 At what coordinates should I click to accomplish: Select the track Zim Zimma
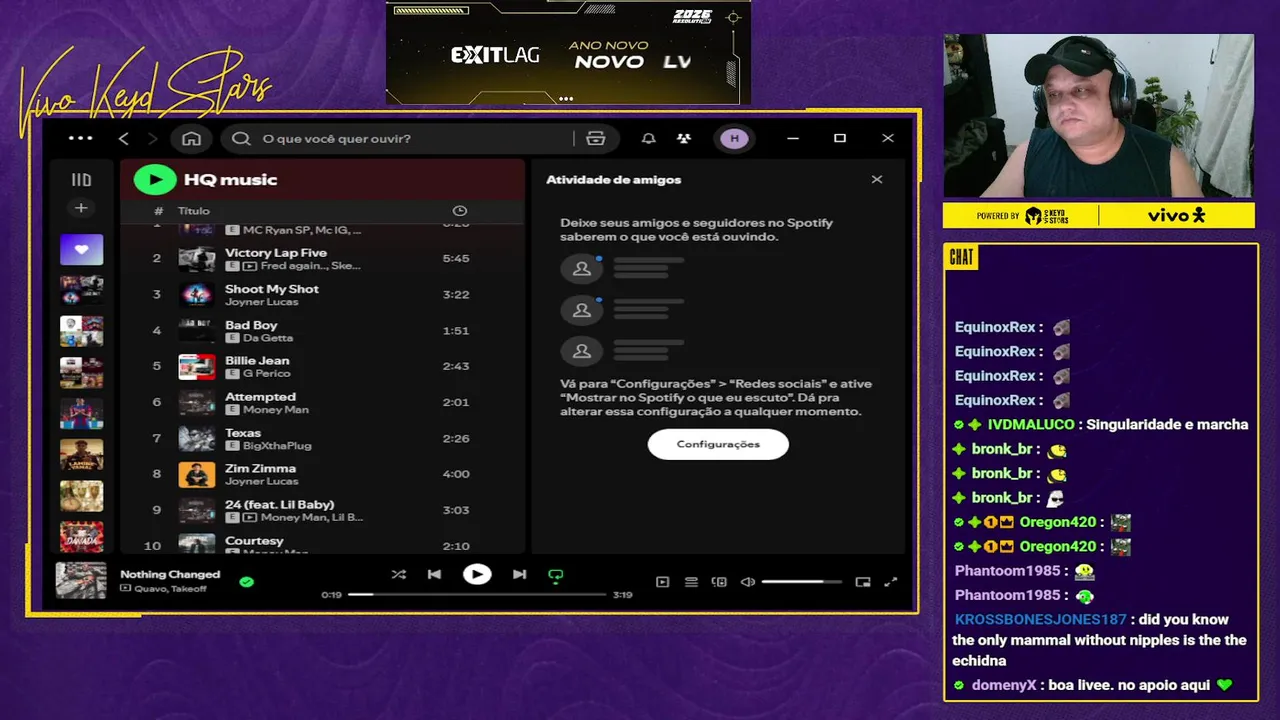coord(260,469)
